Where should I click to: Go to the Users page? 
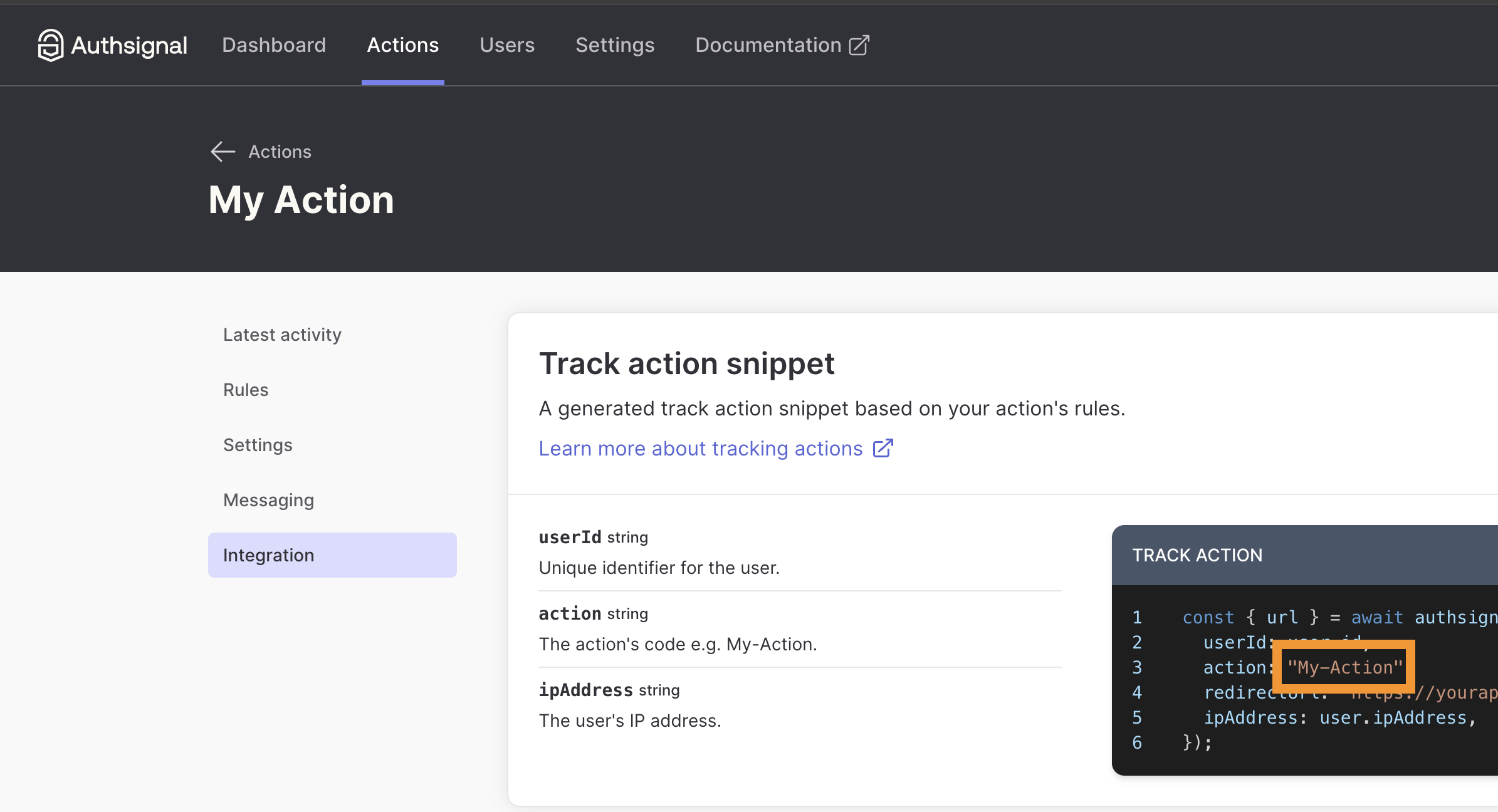click(507, 45)
